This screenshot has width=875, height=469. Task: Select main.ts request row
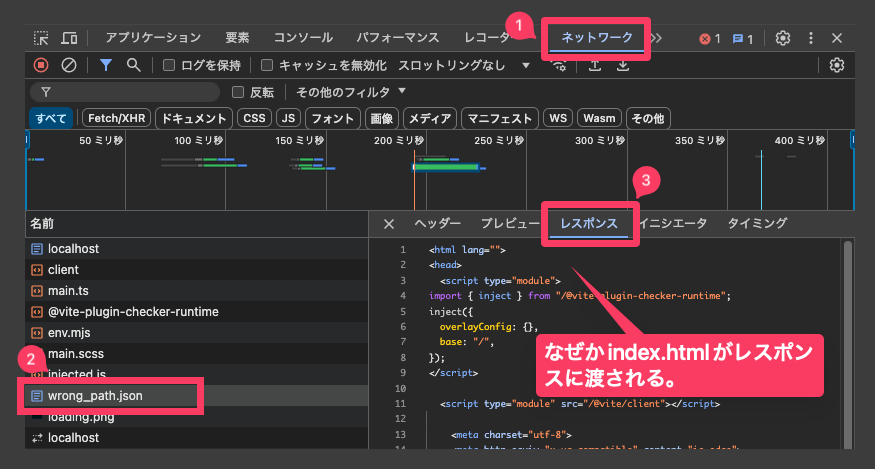point(196,291)
